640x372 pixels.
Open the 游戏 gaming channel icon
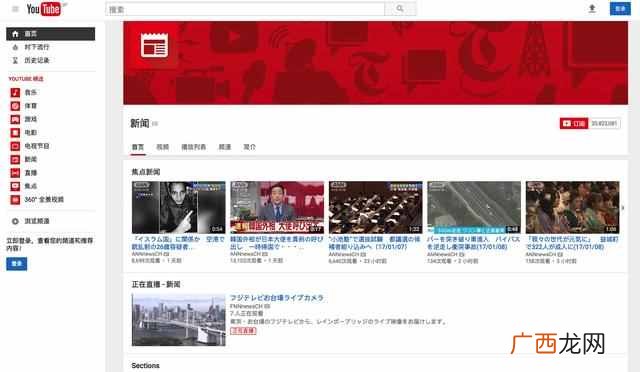pyautogui.click(x=15, y=120)
